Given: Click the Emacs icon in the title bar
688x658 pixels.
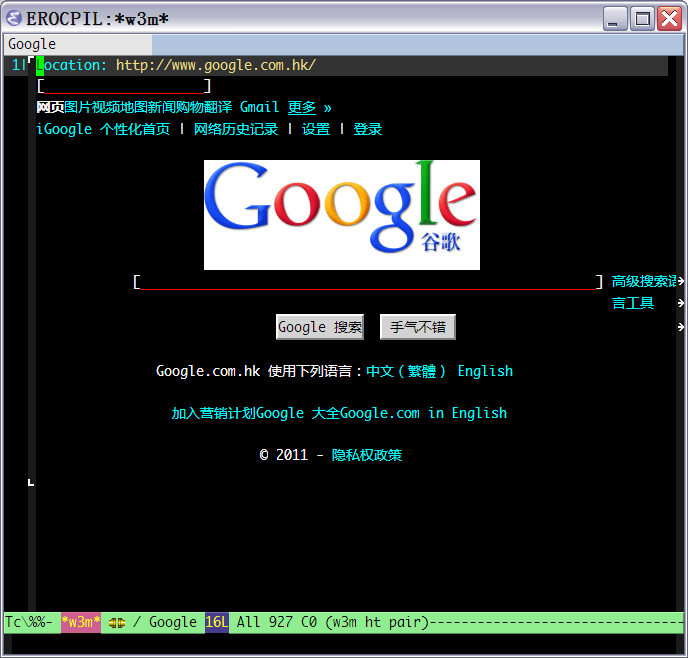Looking at the screenshot, I should click(x=14, y=18).
